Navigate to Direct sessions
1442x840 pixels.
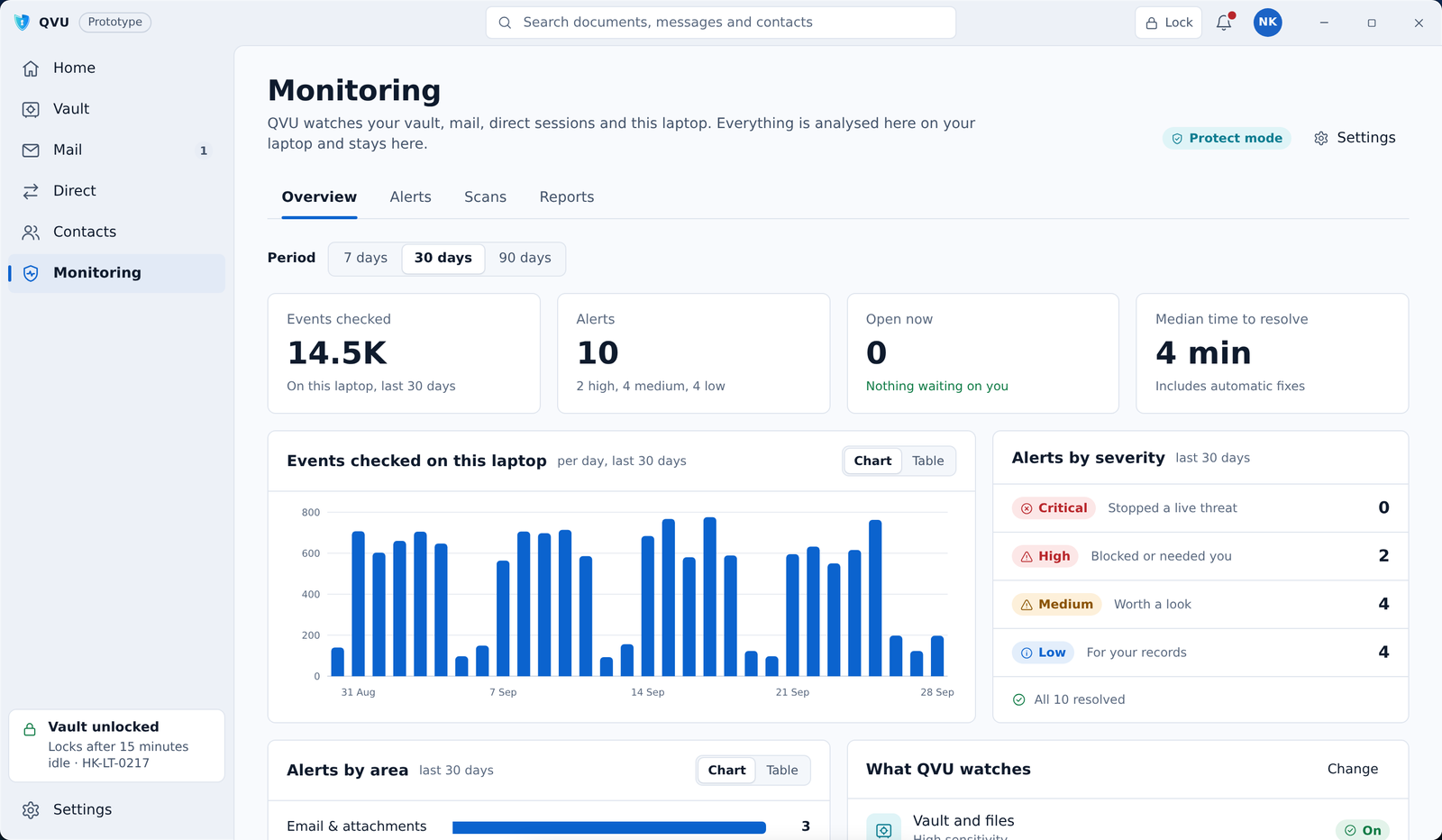pos(117,191)
